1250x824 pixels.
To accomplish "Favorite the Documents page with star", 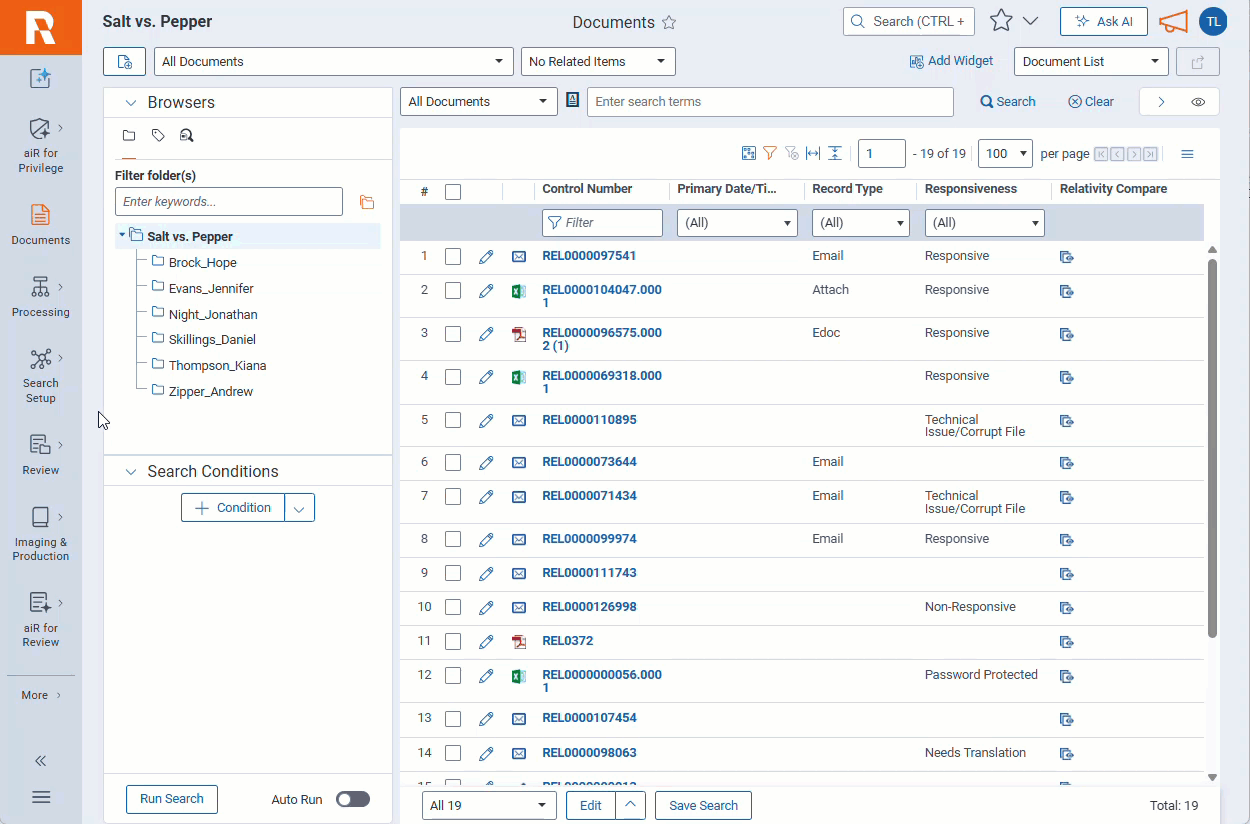I will tap(670, 22).
